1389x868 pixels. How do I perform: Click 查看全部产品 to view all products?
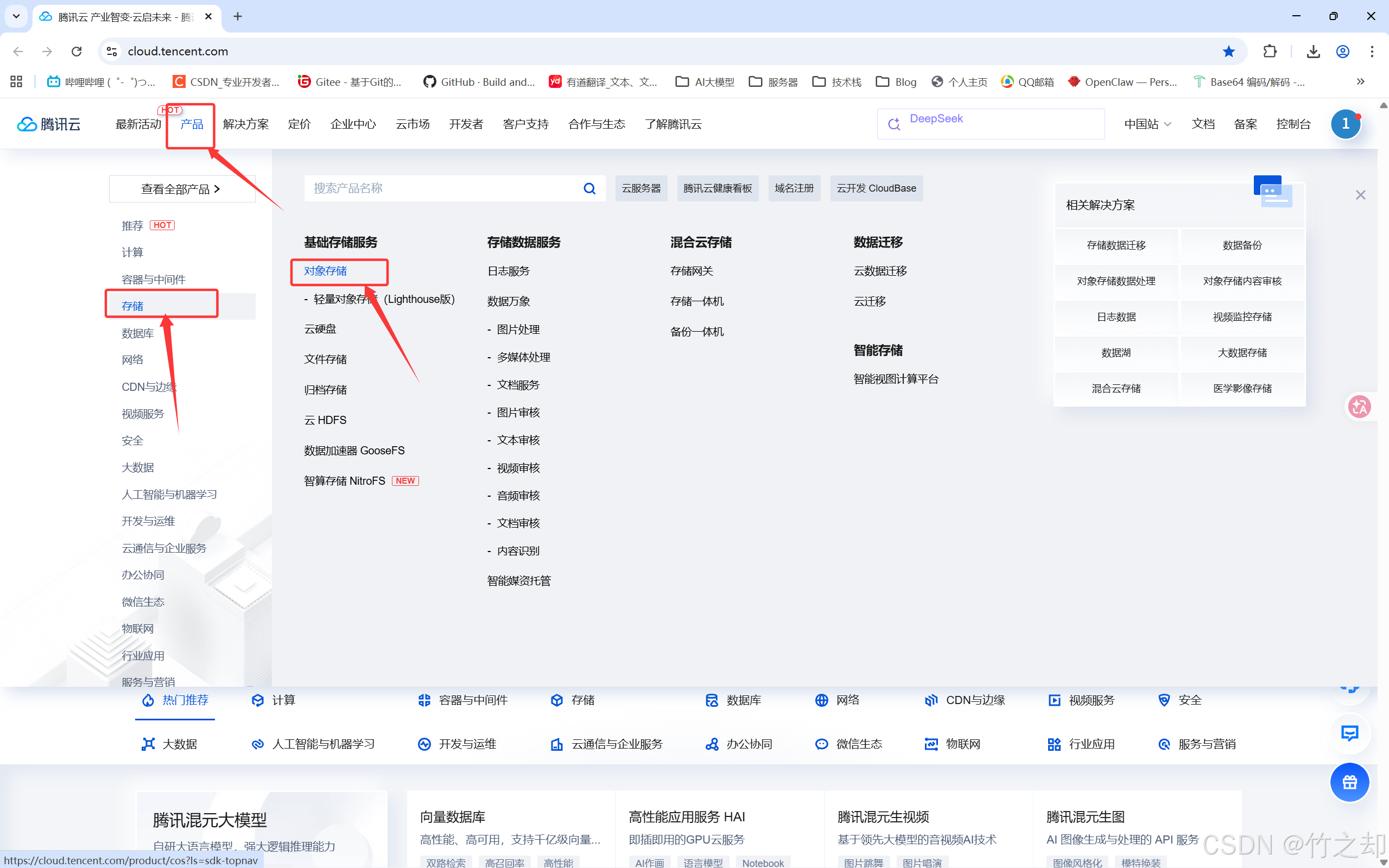coord(182,189)
